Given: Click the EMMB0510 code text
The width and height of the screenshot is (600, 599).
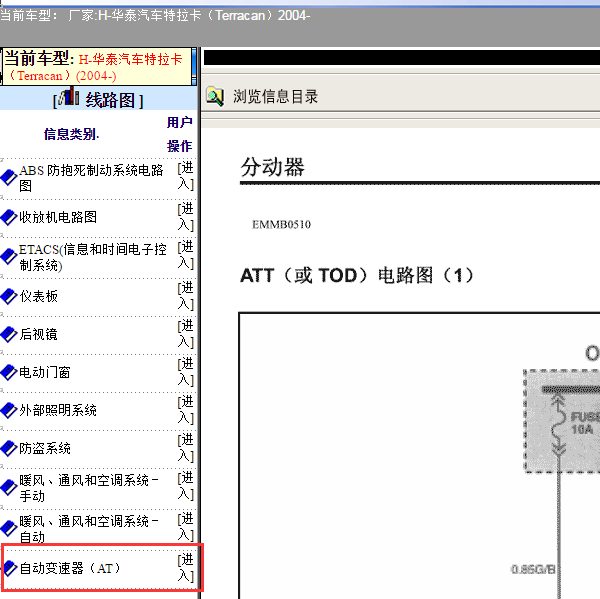Looking at the screenshot, I should point(281,224).
